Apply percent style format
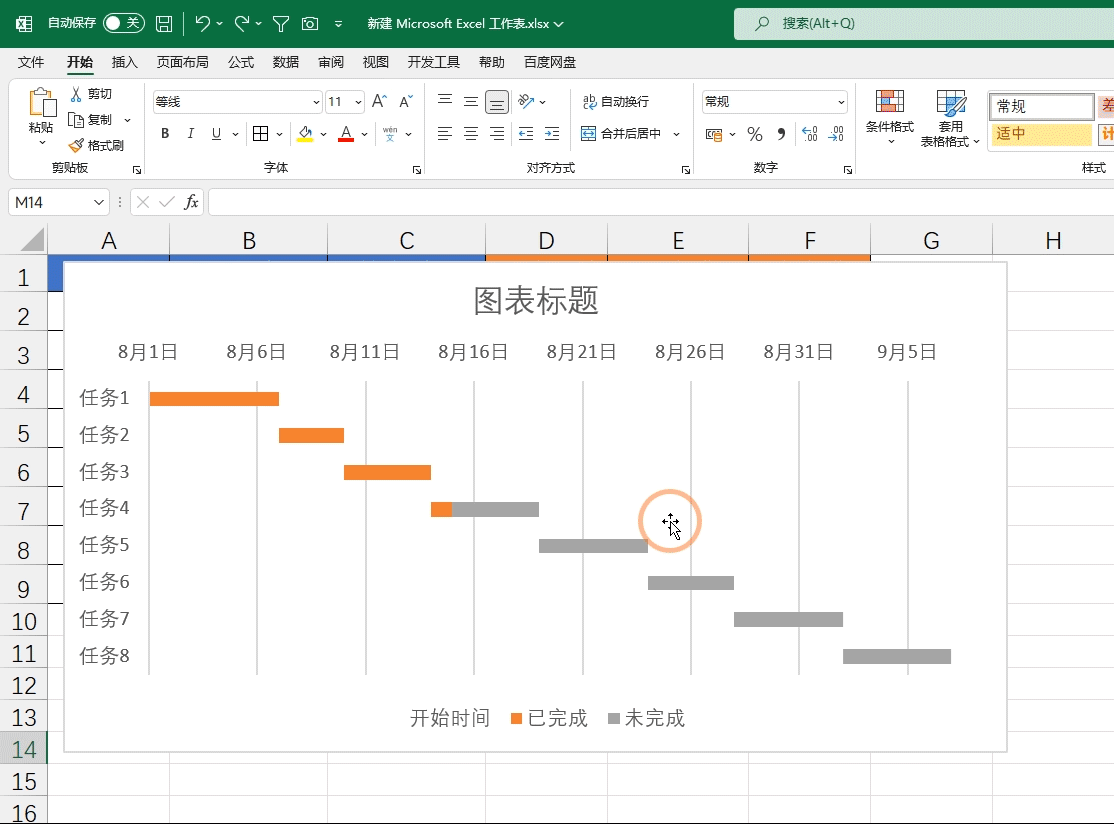The height and width of the screenshot is (824, 1114). click(755, 134)
